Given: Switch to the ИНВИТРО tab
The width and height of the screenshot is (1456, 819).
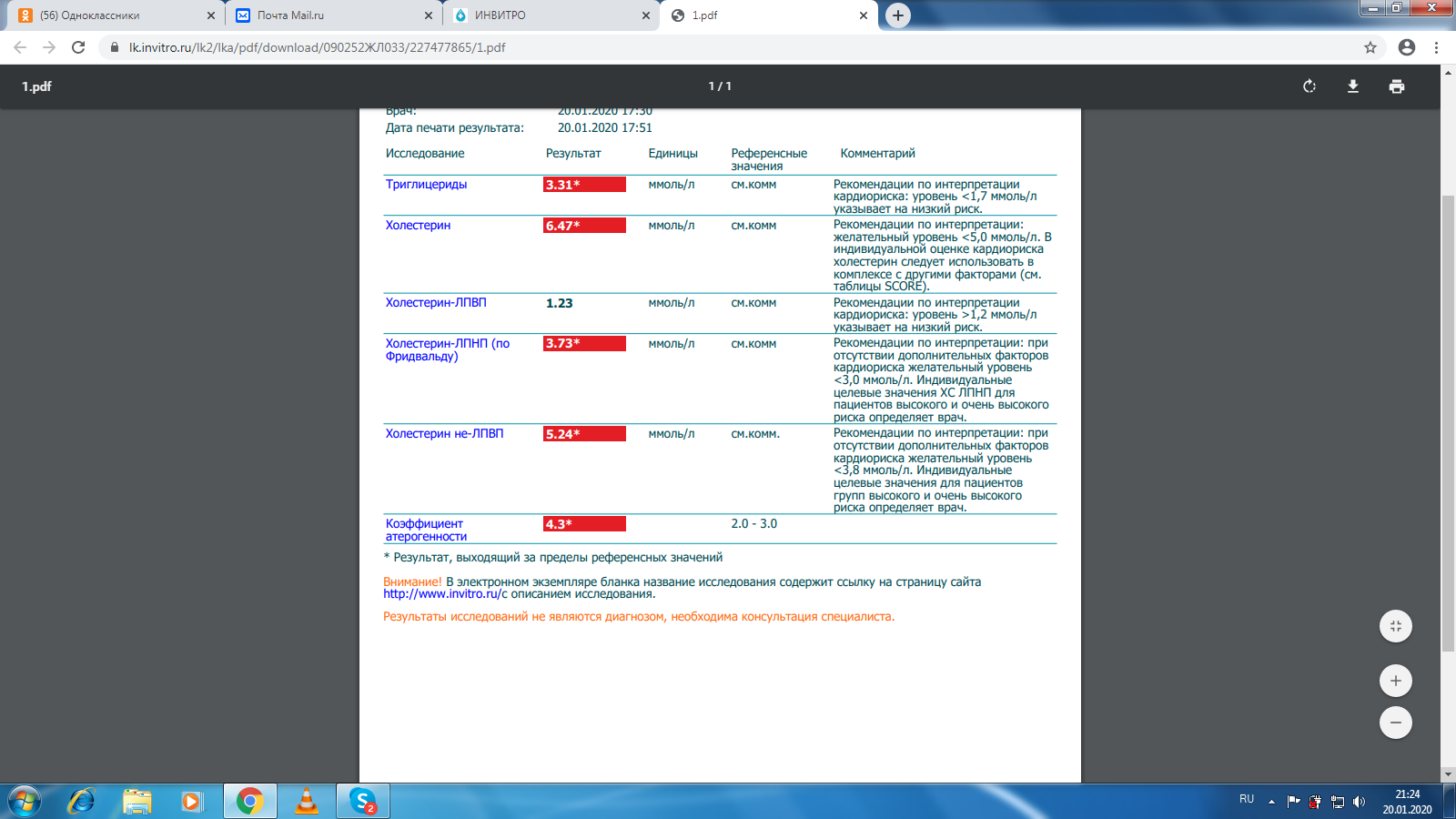Looking at the screenshot, I should point(546,15).
